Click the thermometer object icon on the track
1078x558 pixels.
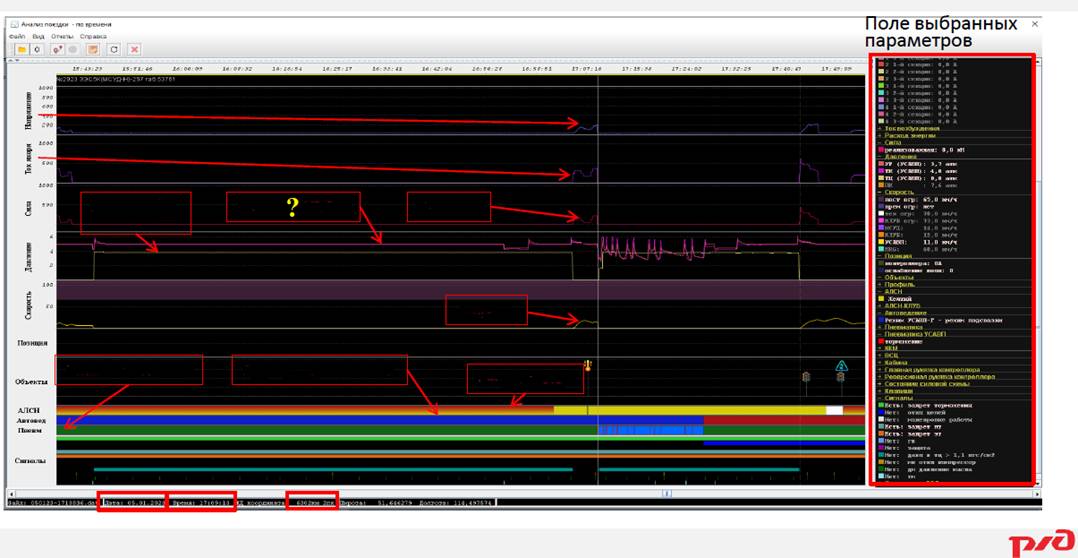coord(588,366)
